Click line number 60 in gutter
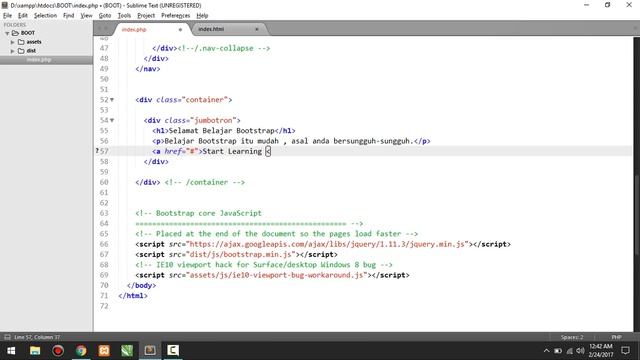 pos(104,182)
